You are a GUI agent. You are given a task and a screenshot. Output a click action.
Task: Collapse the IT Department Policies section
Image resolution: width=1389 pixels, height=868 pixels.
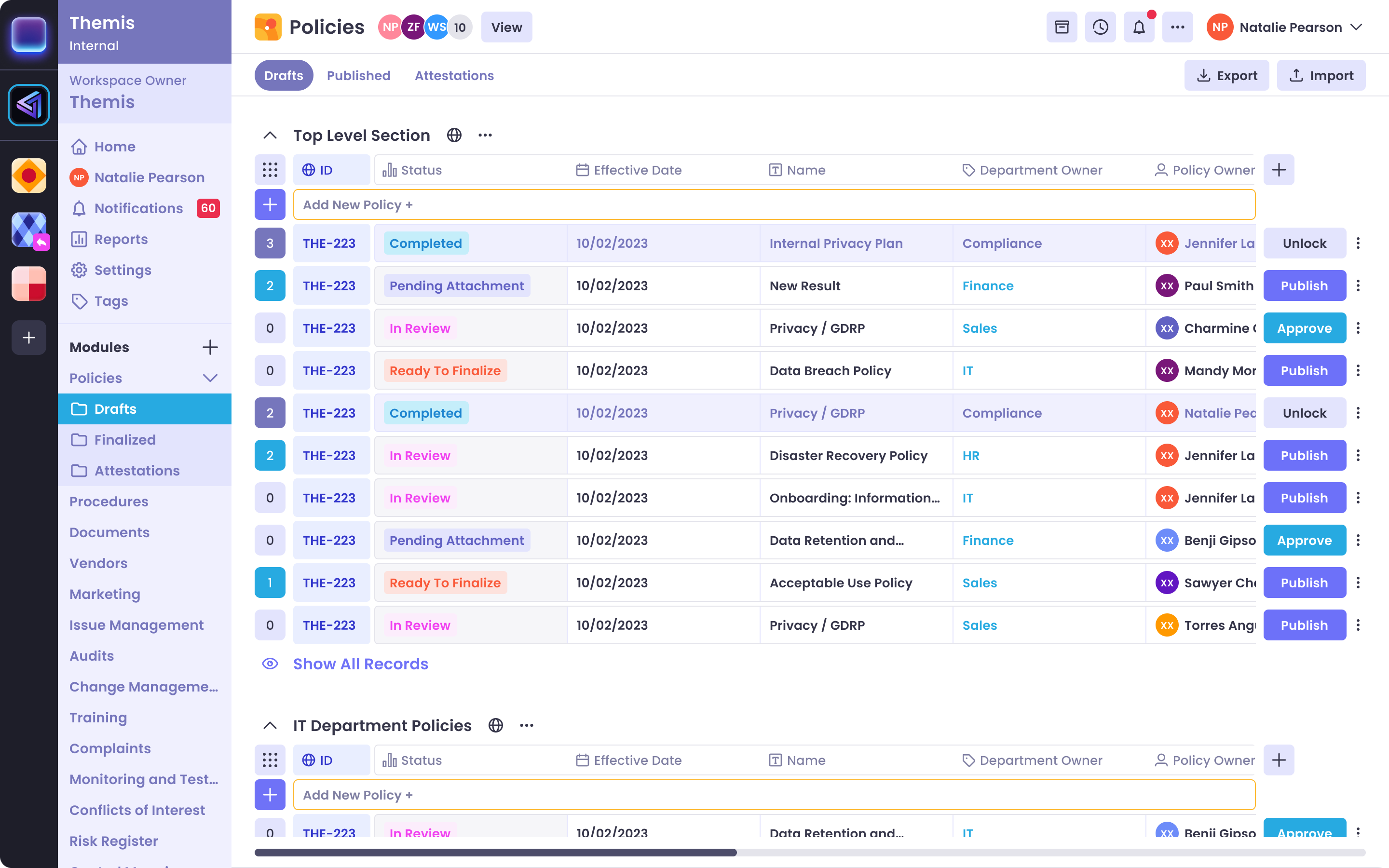(x=270, y=725)
